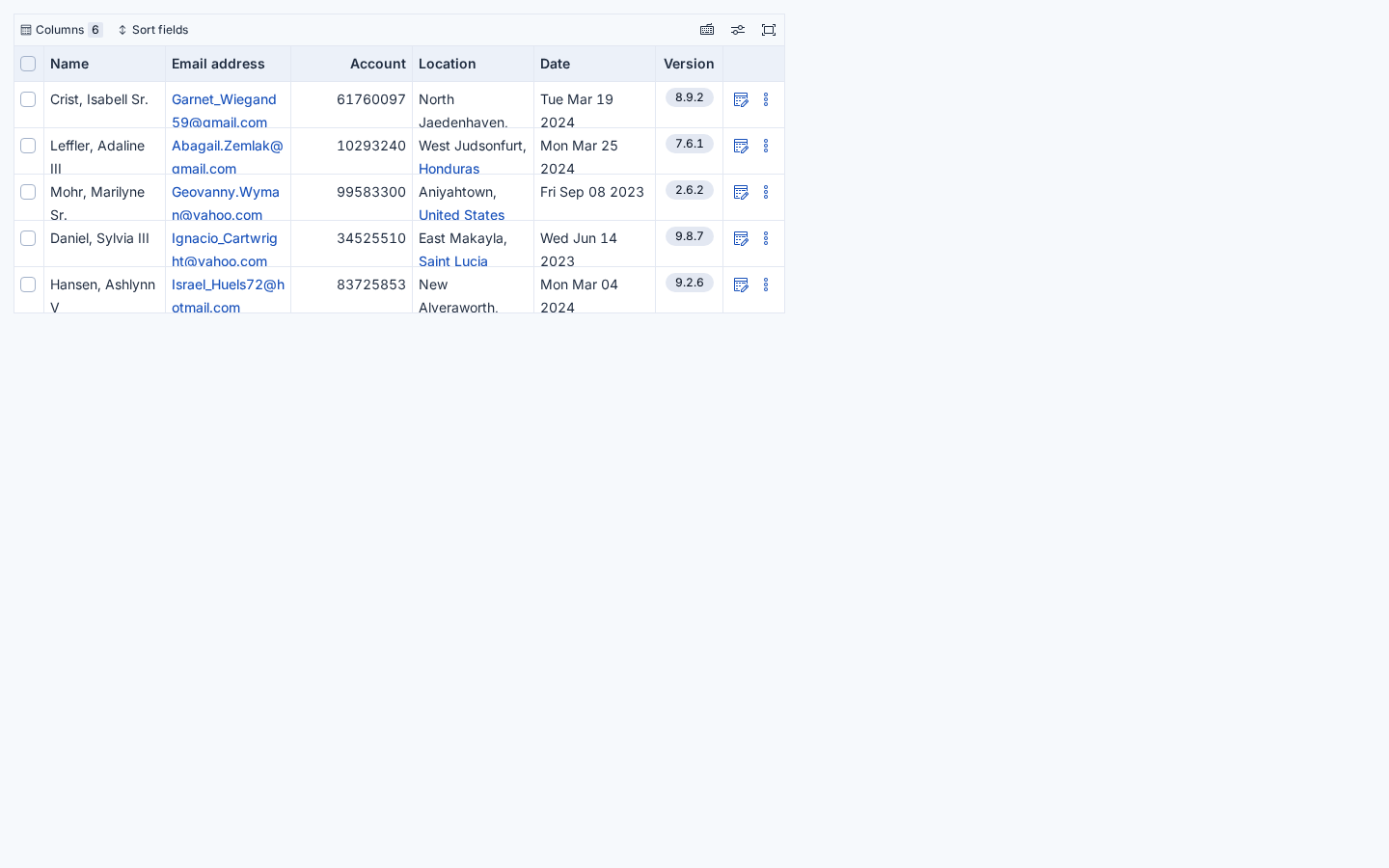
Task: Click the name Crist, Isabell Sr.
Action: coord(99,99)
